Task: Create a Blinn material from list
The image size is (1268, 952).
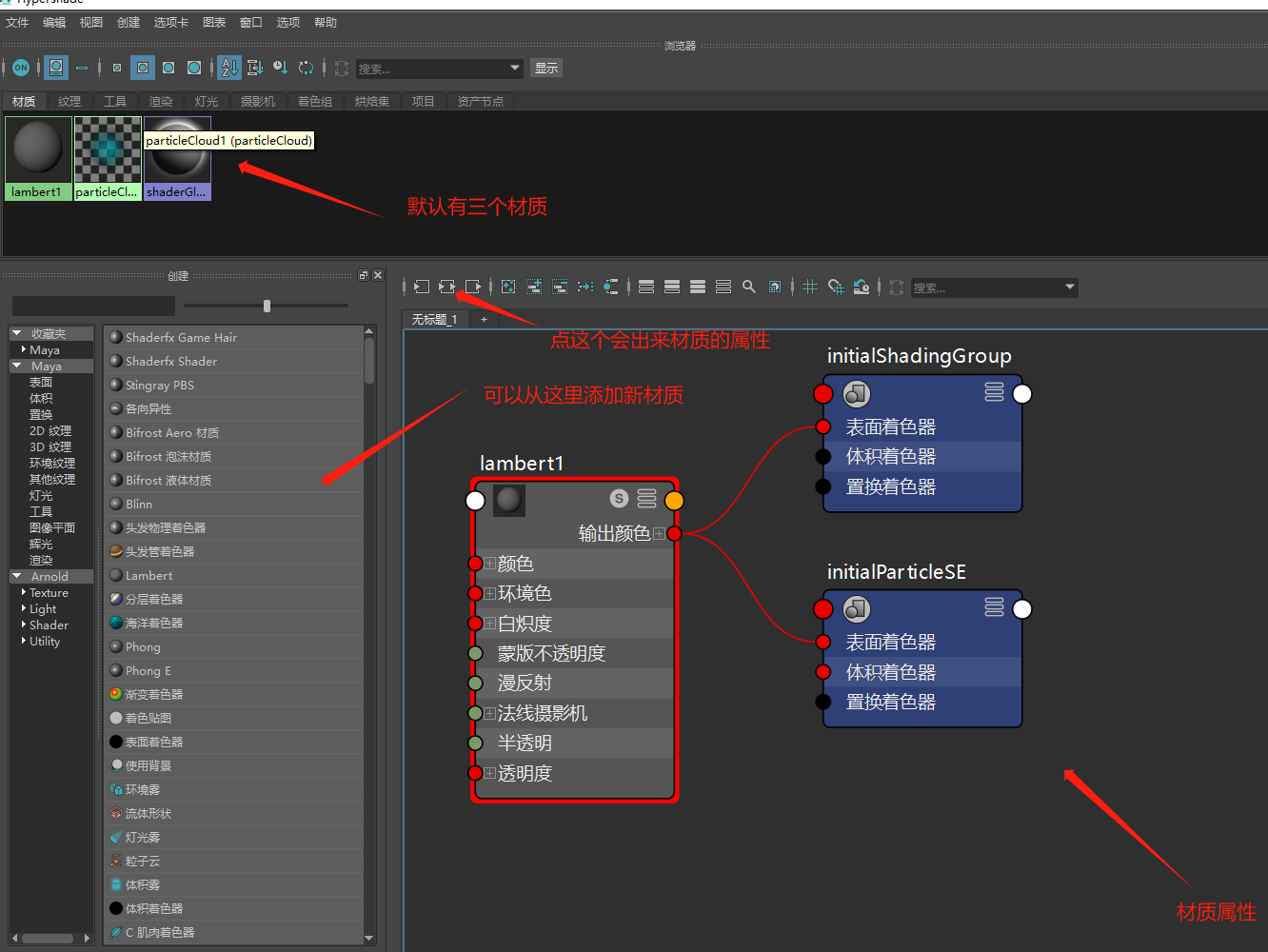Action: point(234,504)
